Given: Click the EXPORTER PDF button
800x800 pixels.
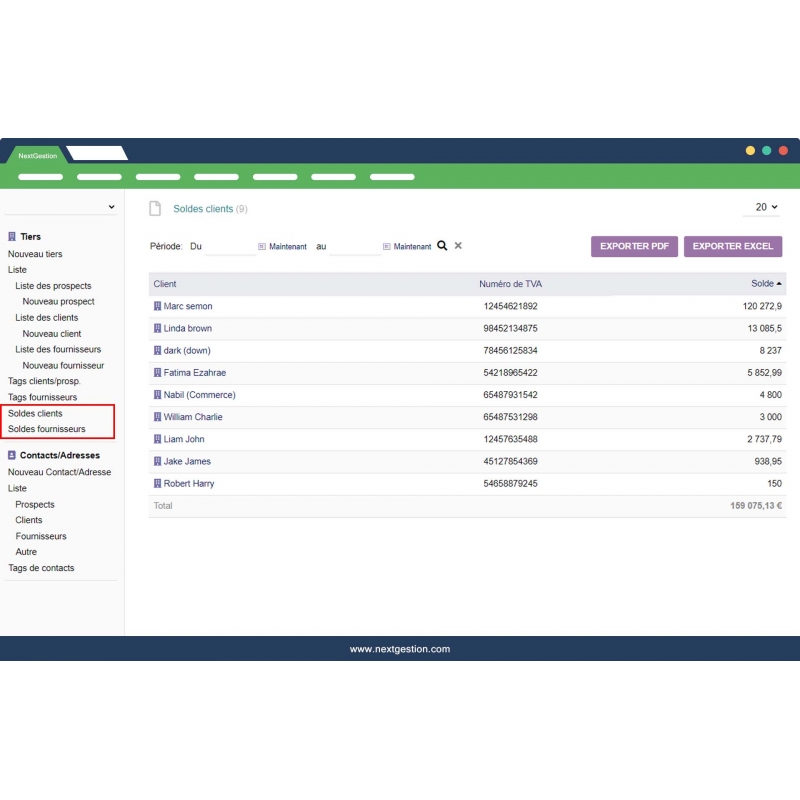Looking at the screenshot, I should 634,246.
